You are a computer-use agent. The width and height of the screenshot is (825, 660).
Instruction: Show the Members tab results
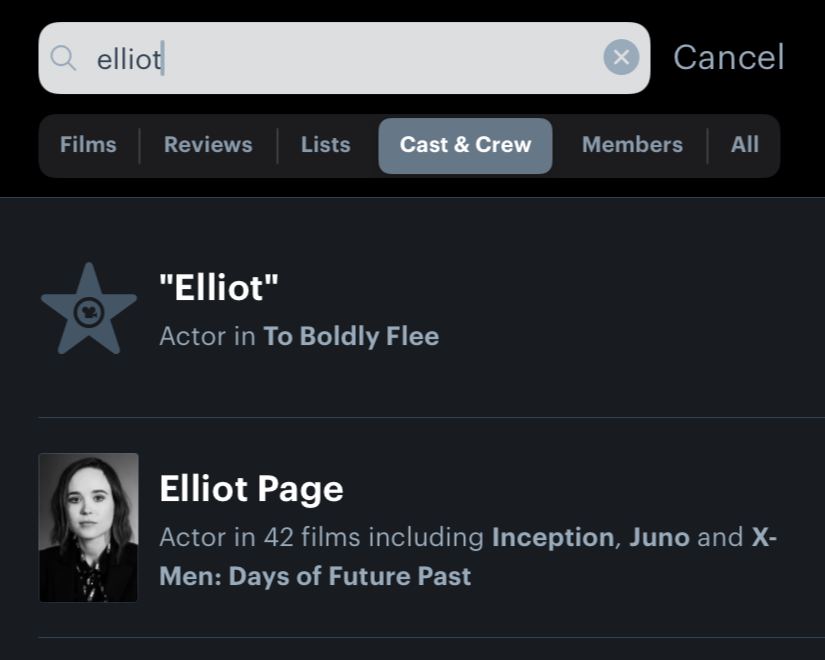click(x=632, y=145)
